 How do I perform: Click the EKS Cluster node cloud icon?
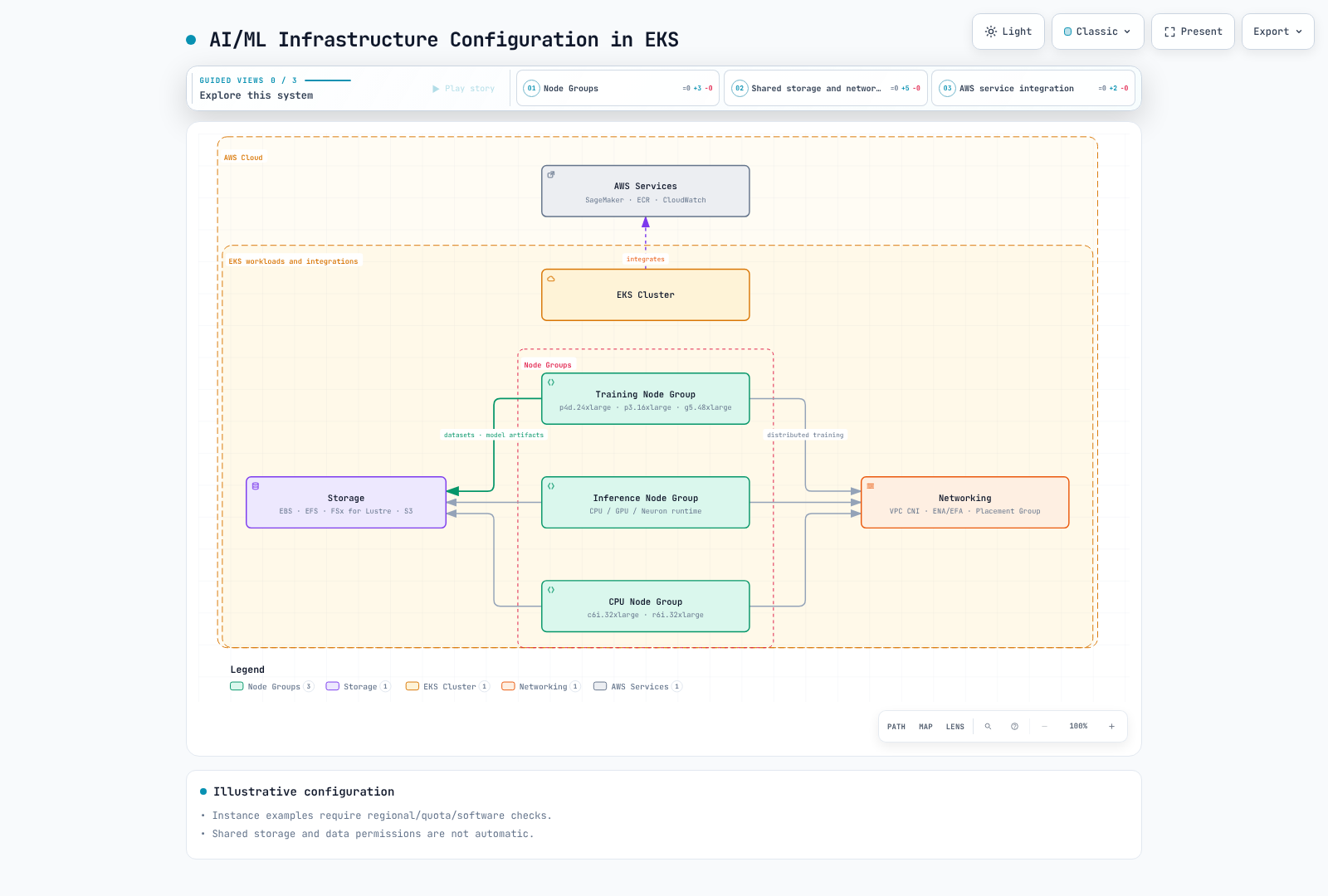point(551,279)
